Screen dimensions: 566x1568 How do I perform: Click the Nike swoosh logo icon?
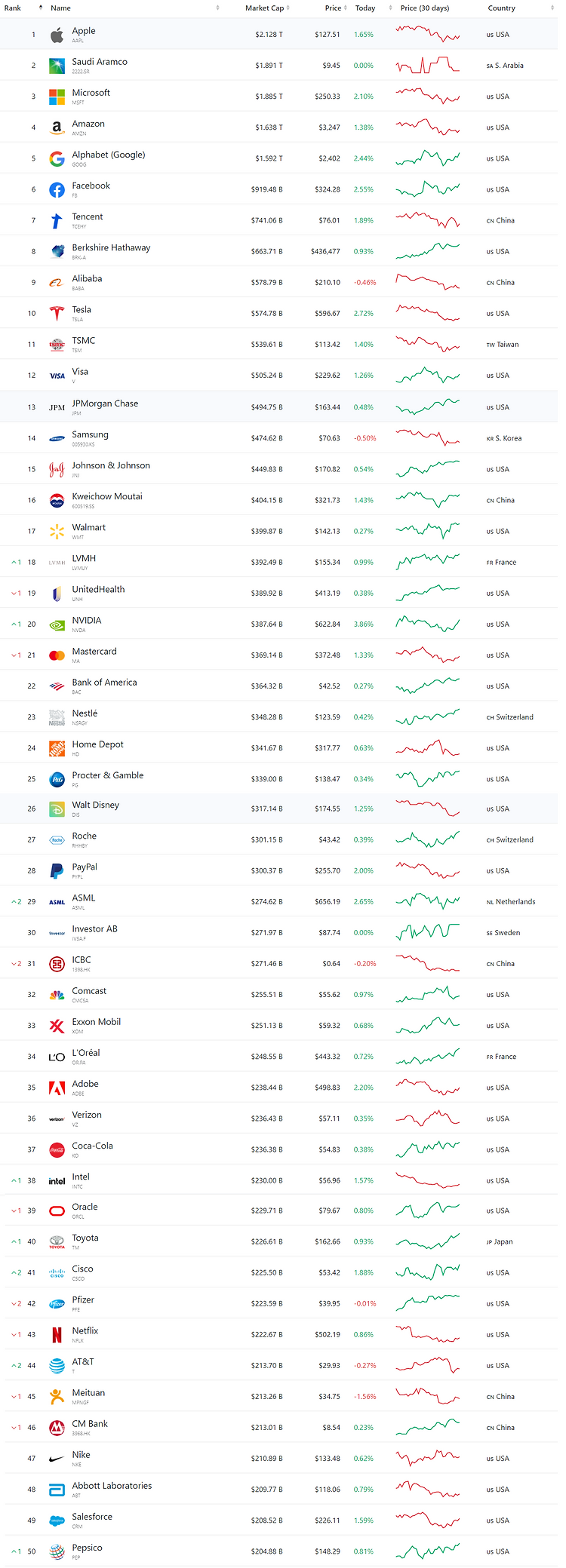coord(57,1459)
